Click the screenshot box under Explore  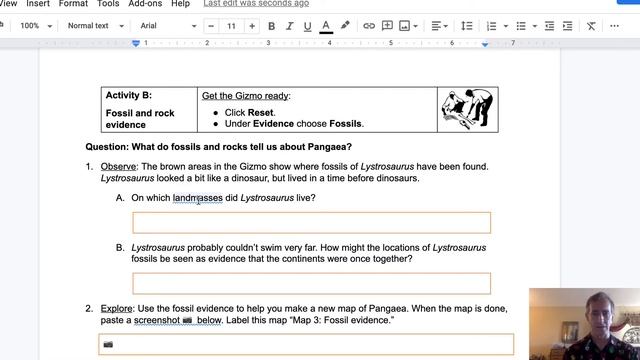coord(306,344)
